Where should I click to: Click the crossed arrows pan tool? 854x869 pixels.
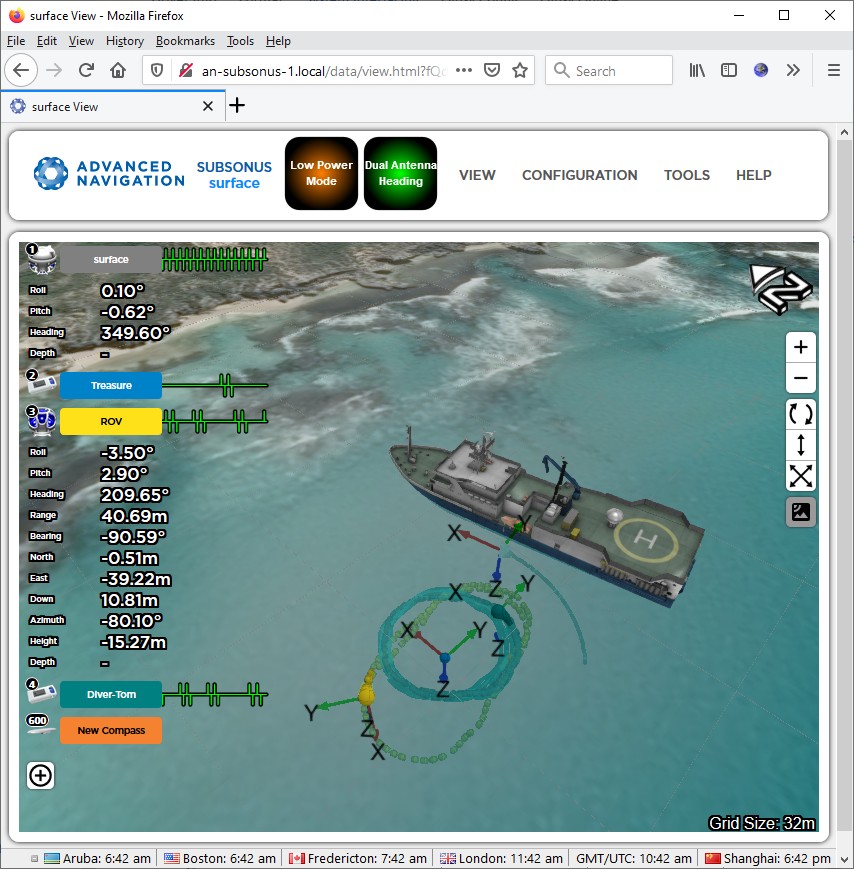click(800, 476)
